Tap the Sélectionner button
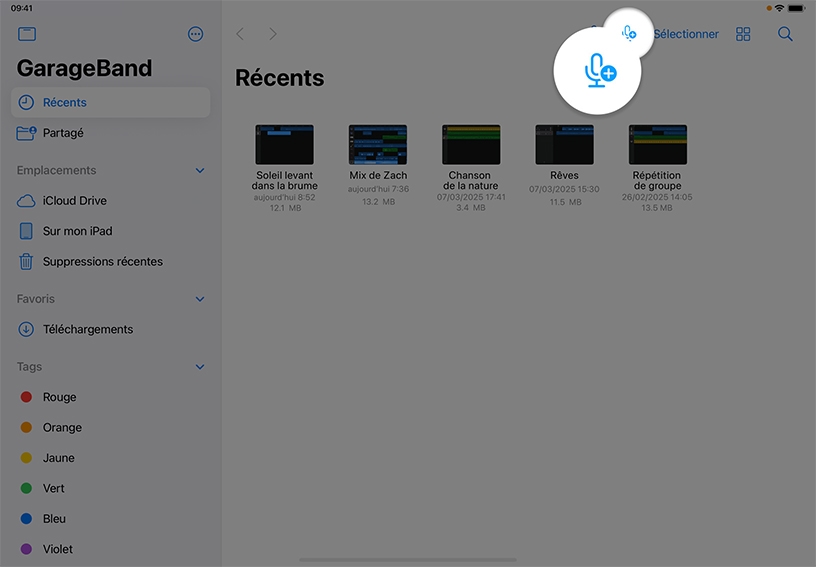Screen dimensions: 816x567 pos(686,34)
